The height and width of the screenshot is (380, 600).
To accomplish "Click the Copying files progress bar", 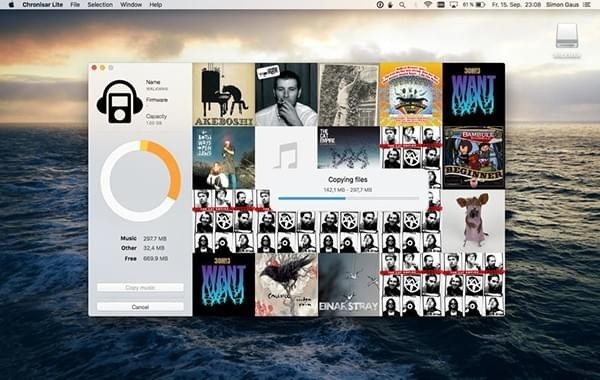I will [348, 198].
